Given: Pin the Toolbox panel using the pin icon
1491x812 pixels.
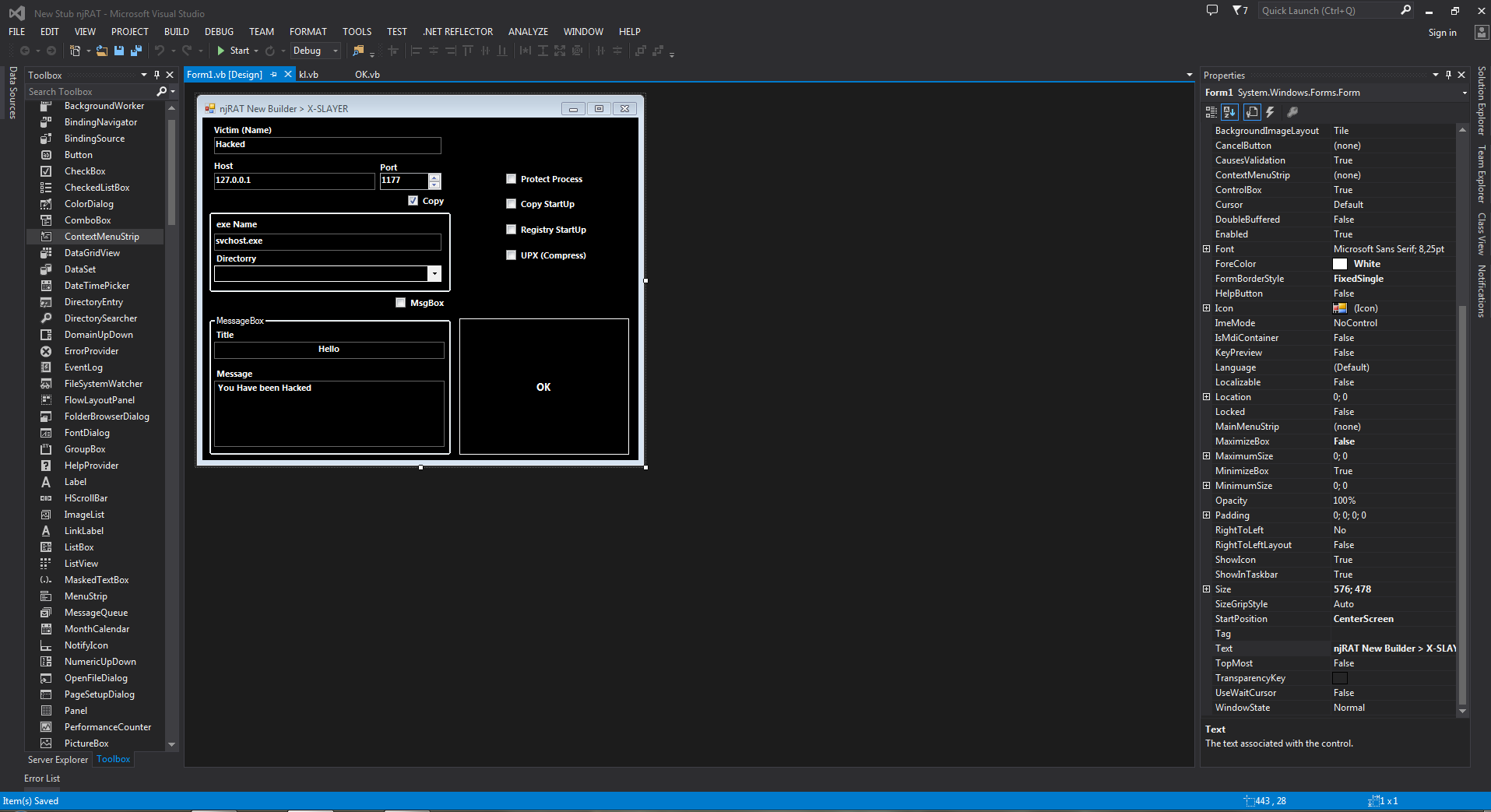Looking at the screenshot, I should [x=156, y=75].
